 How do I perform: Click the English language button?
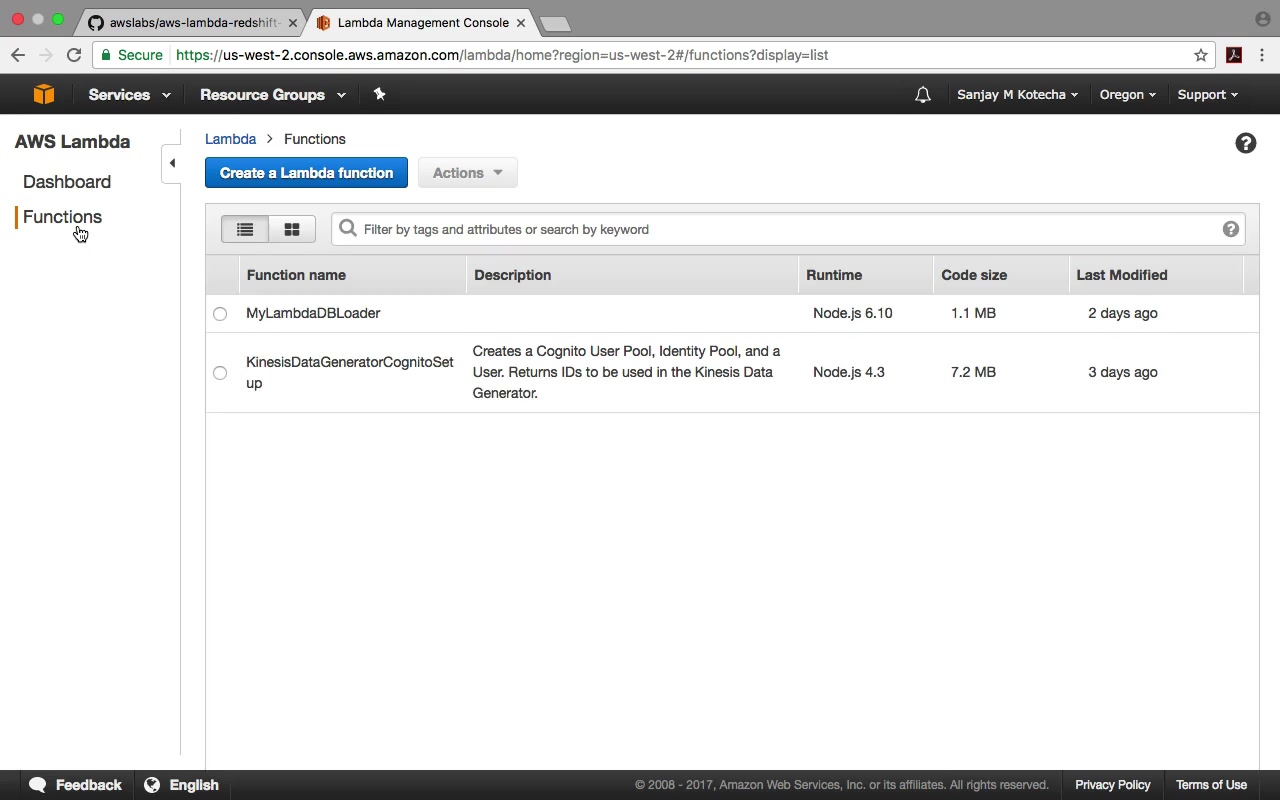tap(182, 785)
